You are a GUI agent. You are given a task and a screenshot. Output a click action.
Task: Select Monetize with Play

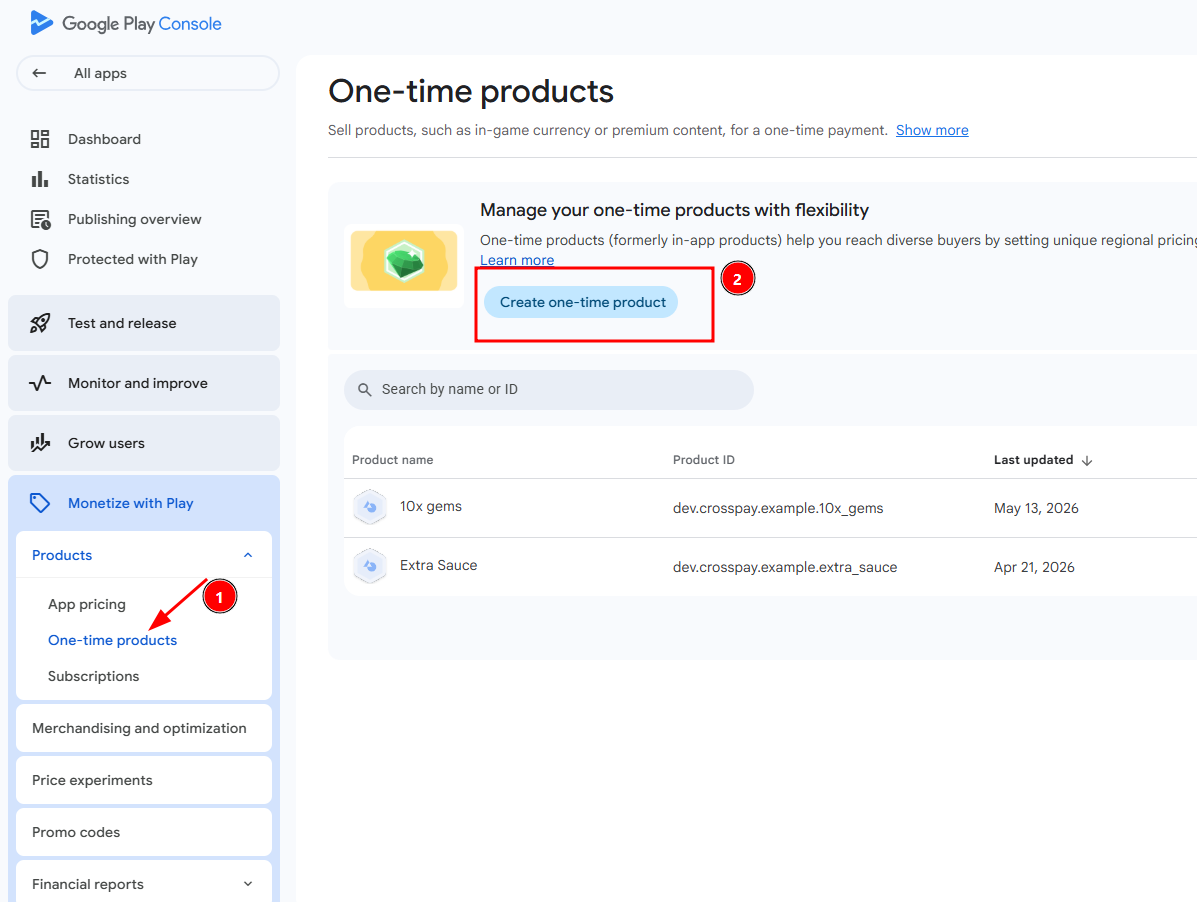click(x=144, y=503)
